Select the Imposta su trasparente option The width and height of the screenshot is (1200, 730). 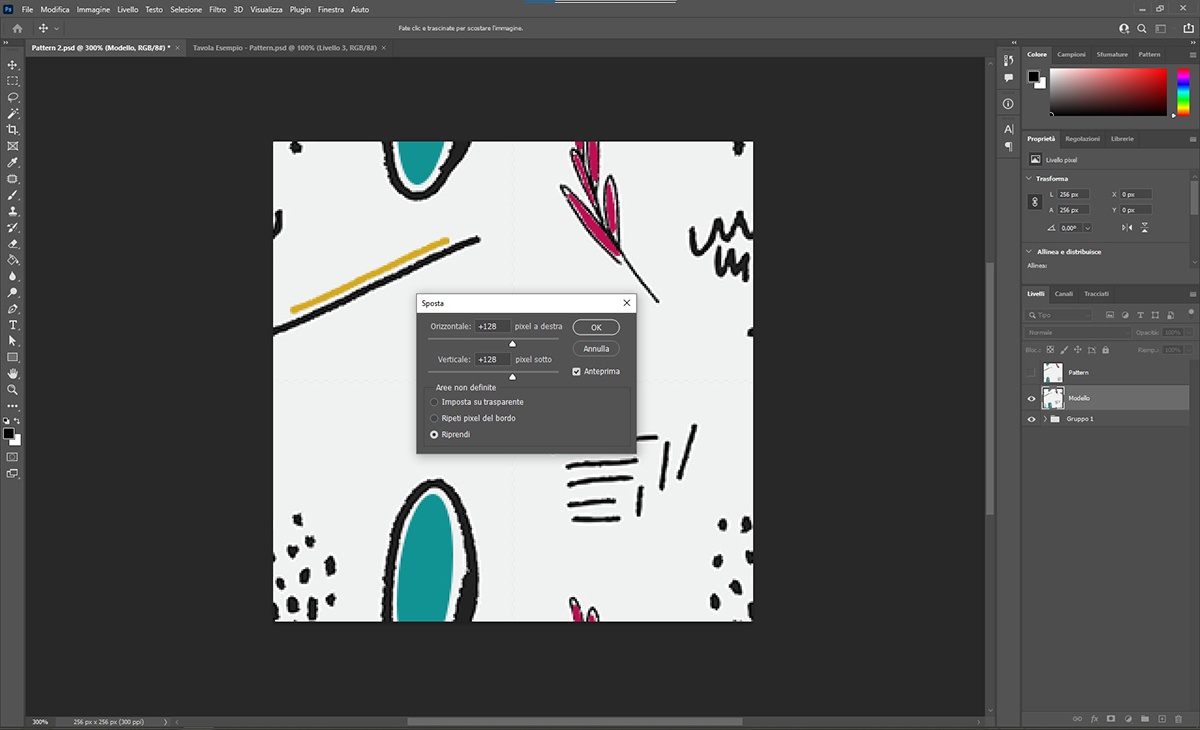[434, 401]
